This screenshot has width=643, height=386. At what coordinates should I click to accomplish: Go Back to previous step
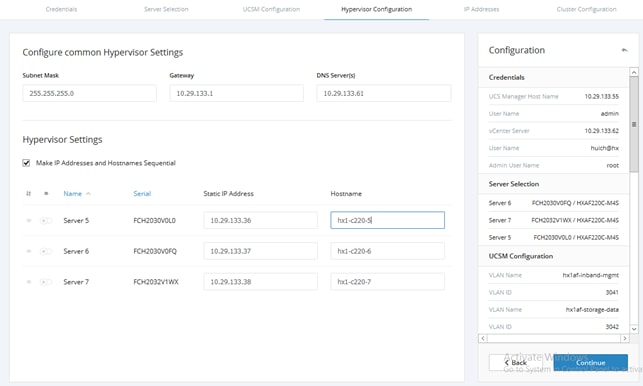coord(515,363)
